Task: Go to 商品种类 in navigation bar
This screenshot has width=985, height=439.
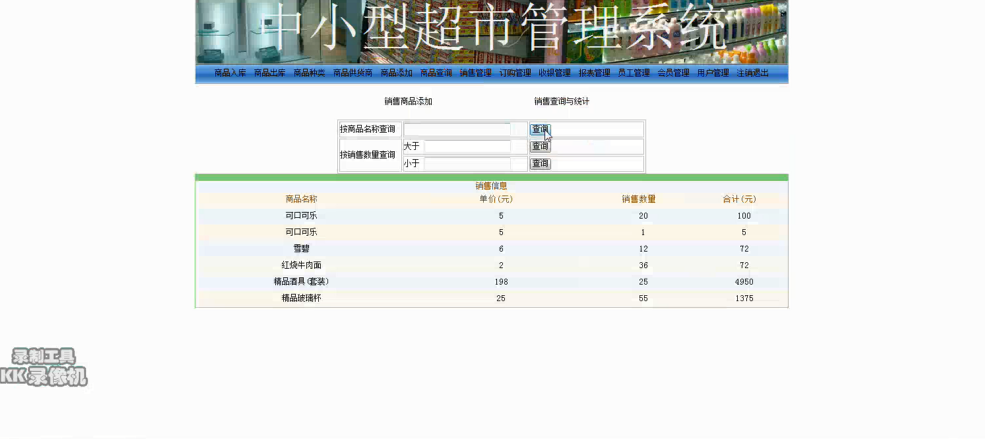Action: 309,73
